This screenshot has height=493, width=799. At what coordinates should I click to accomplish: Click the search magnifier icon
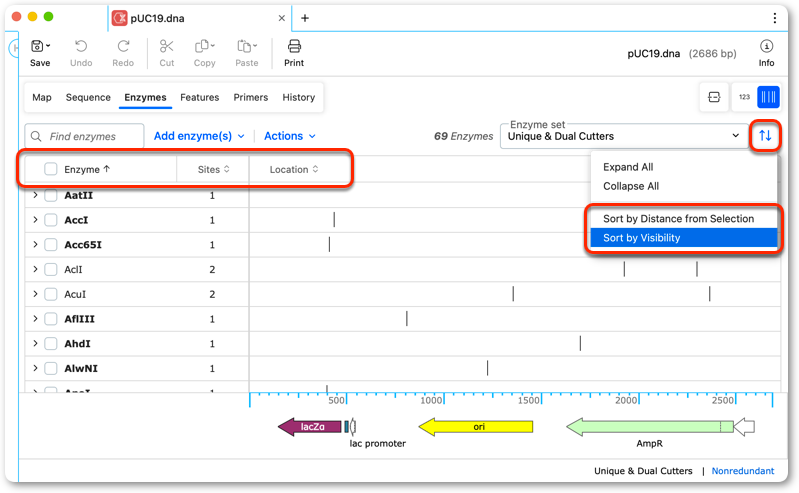point(36,136)
